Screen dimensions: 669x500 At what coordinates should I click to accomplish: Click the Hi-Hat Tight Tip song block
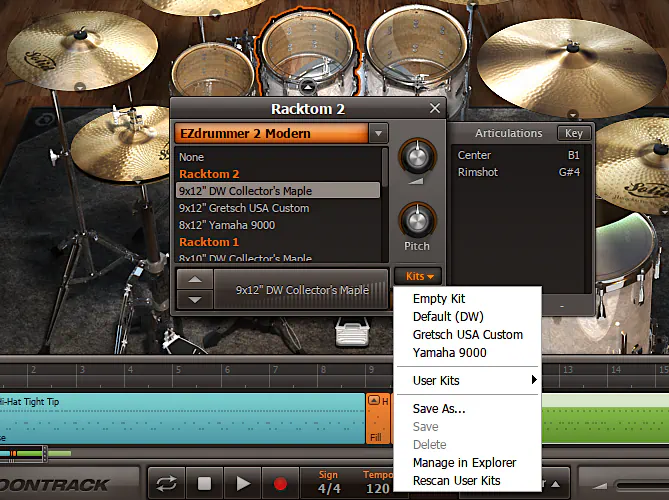click(182, 419)
